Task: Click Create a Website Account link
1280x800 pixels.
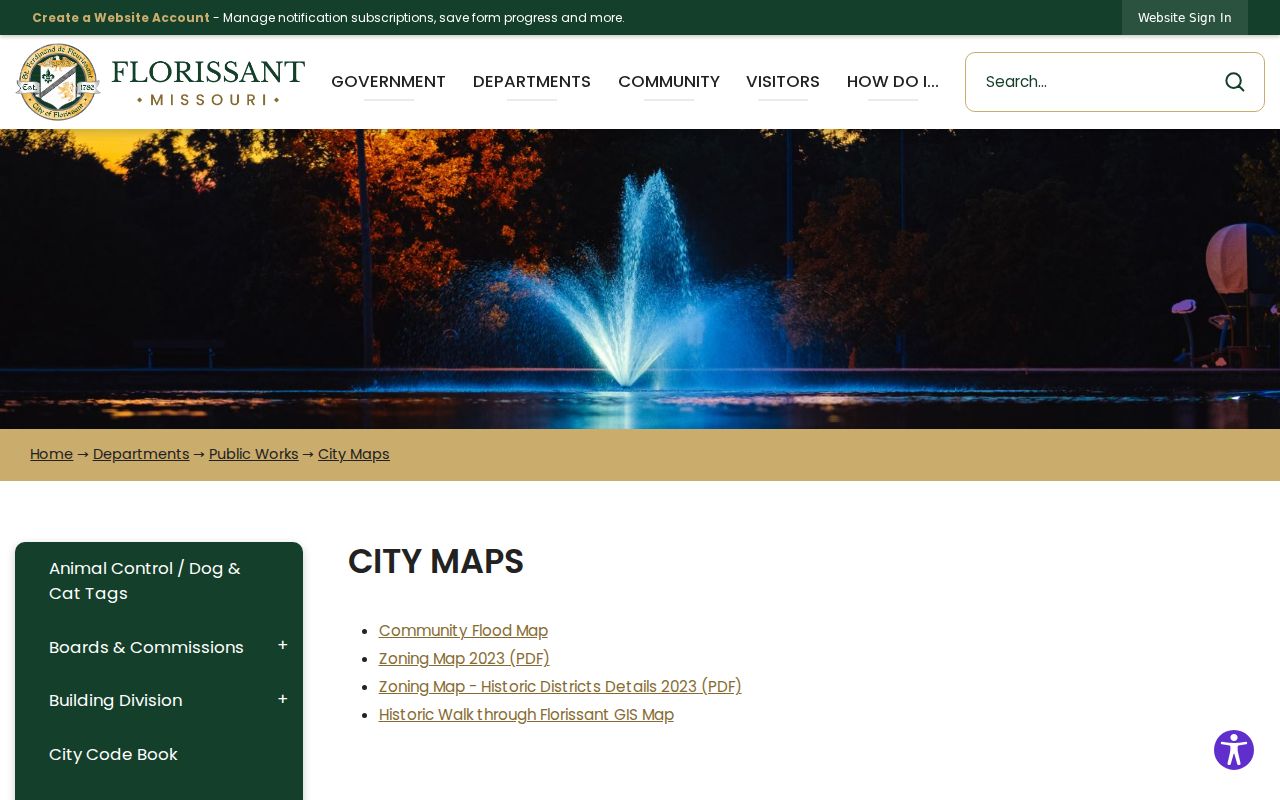Action: click(121, 18)
